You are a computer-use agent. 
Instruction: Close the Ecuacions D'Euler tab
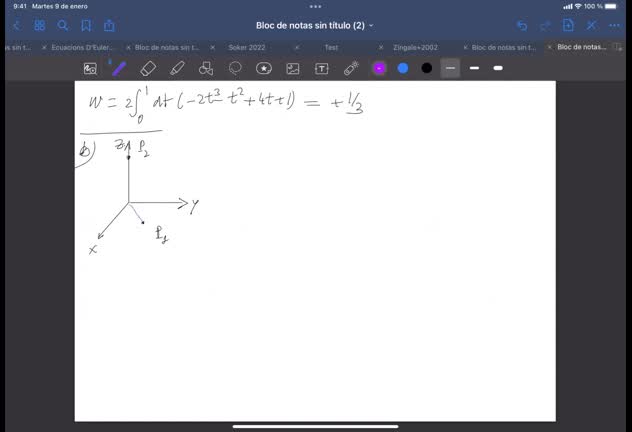[44, 48]
